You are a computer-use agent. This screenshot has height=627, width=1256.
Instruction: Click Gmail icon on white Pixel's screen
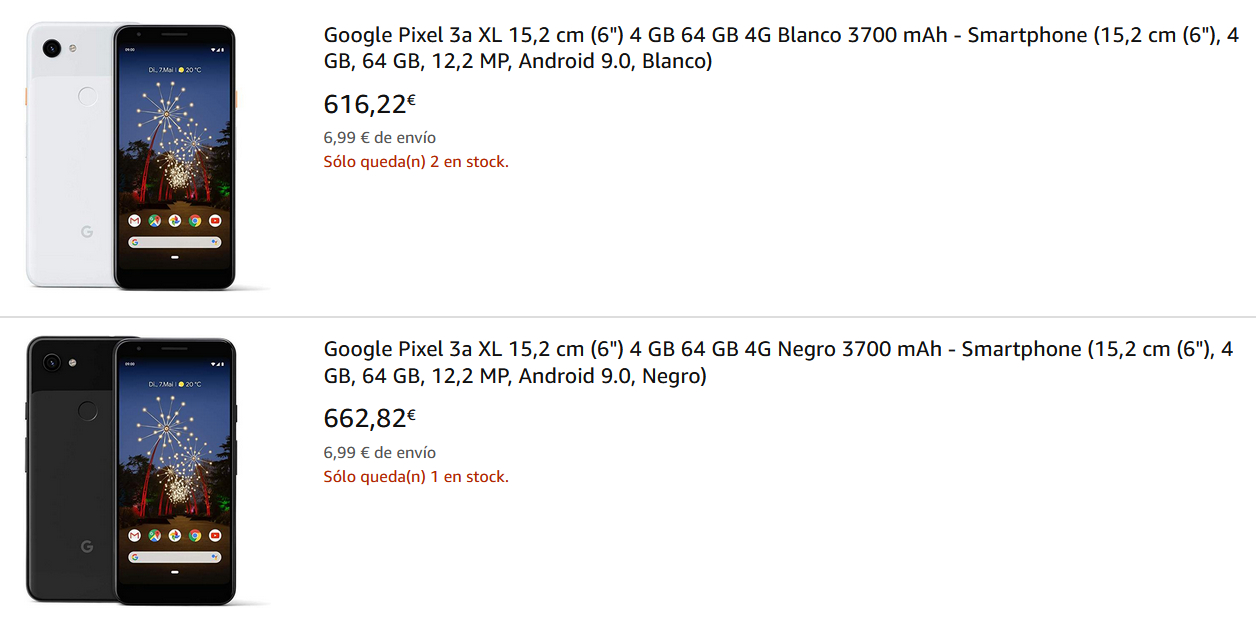tap(134, 220)
